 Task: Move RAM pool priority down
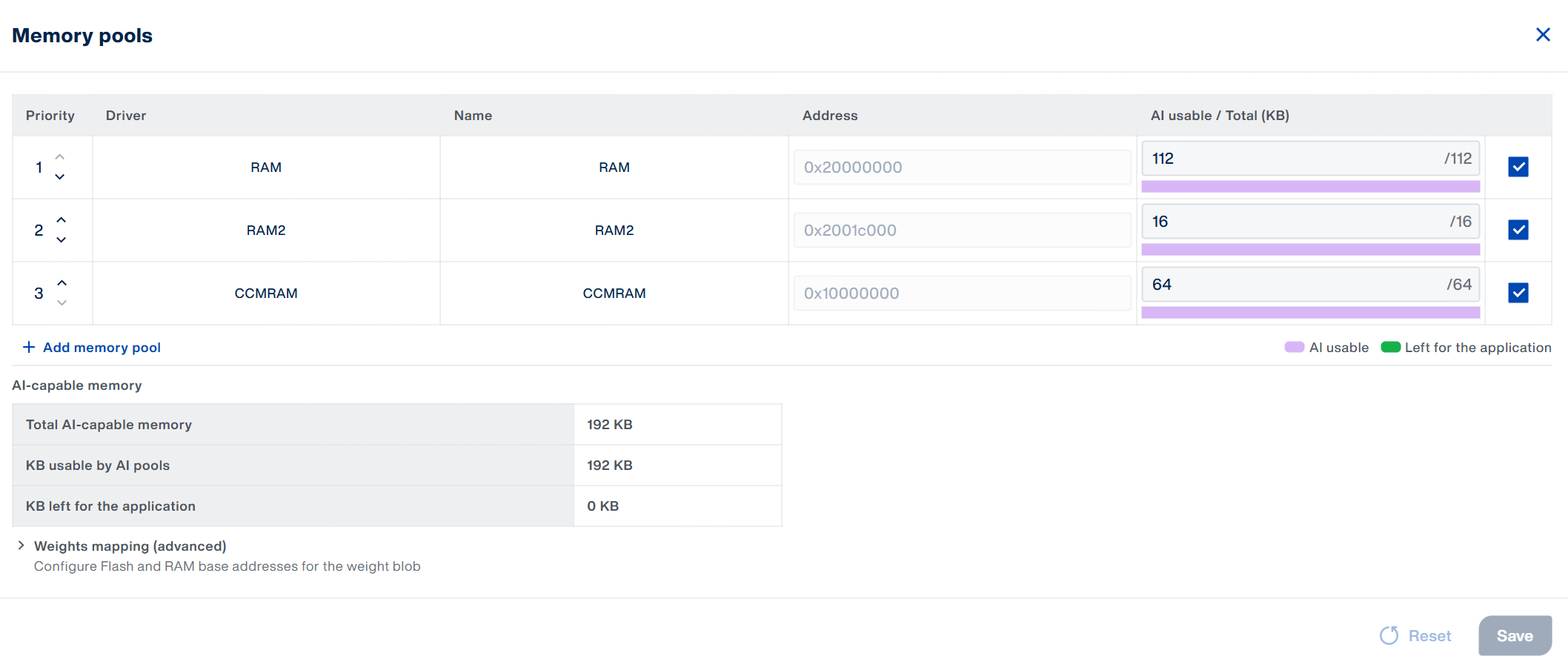click(60, 176)
